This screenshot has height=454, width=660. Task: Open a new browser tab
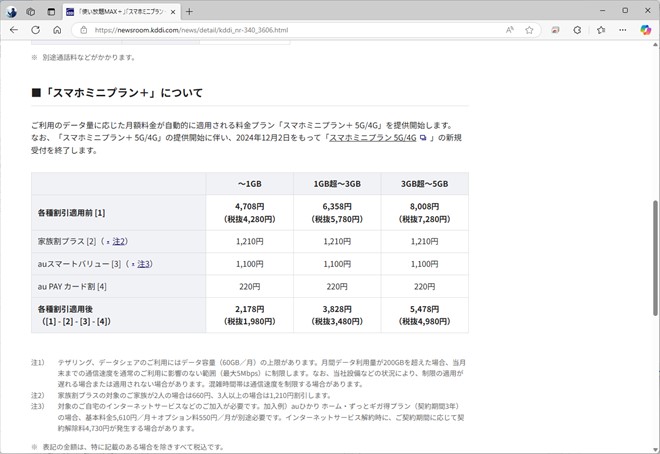coord(189,12)
